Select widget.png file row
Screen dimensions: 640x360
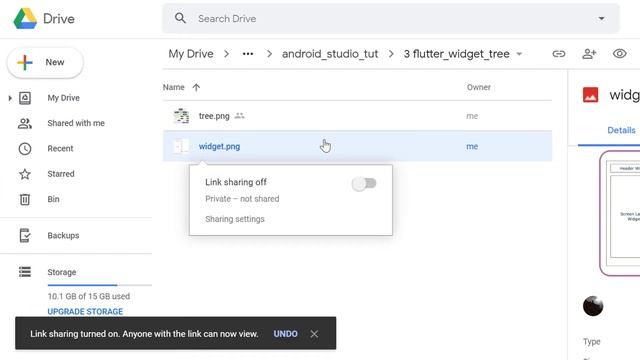[x=357, y=146]
